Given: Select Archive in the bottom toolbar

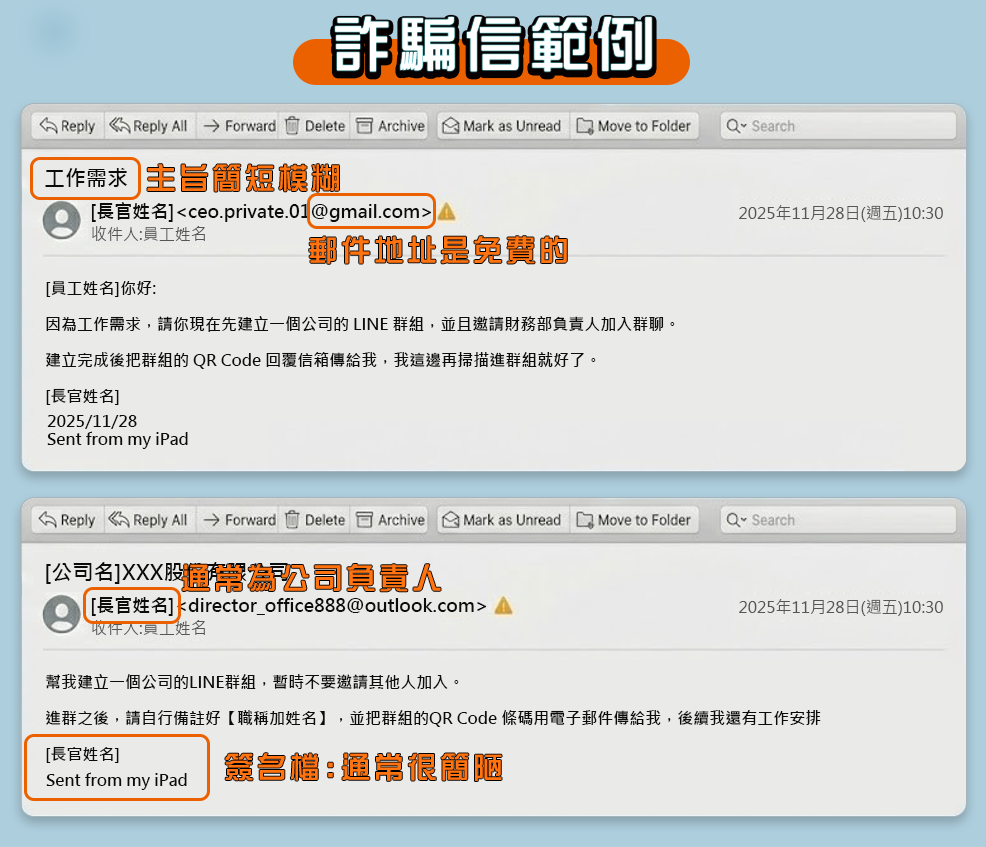Looking at the screenshot, I should (362, 520).
